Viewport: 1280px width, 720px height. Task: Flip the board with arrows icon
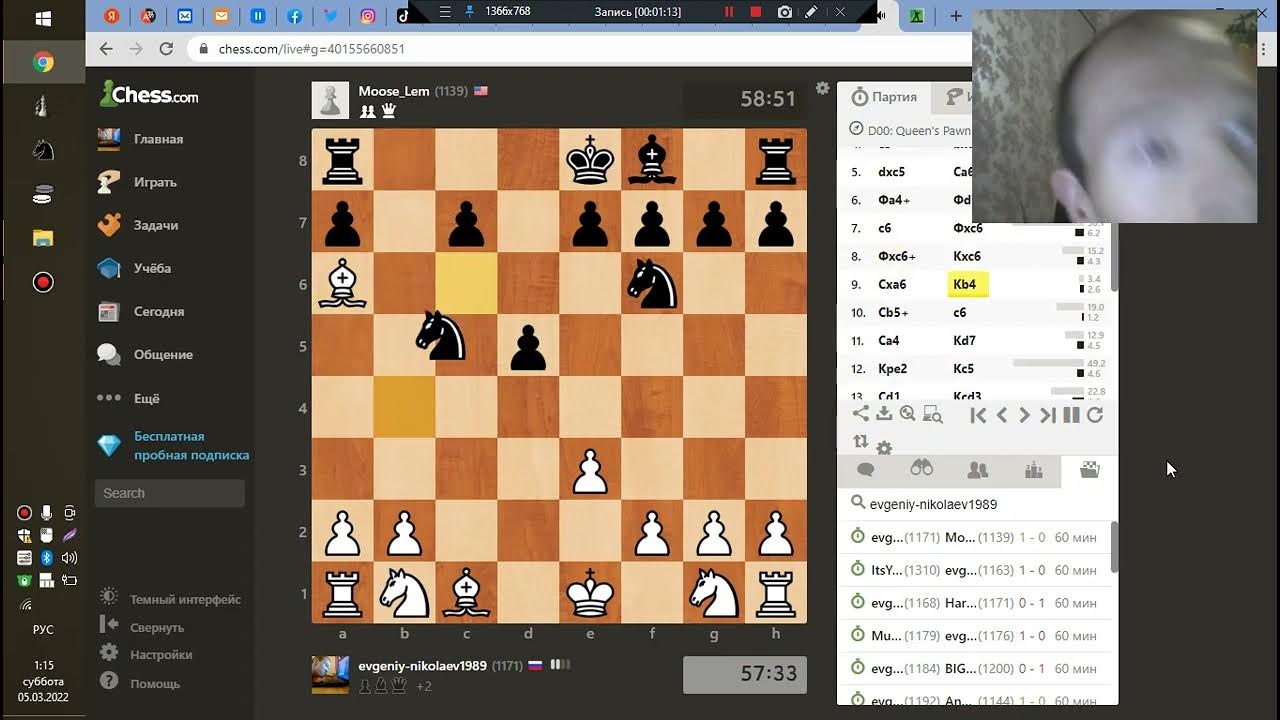click(860, 441)
